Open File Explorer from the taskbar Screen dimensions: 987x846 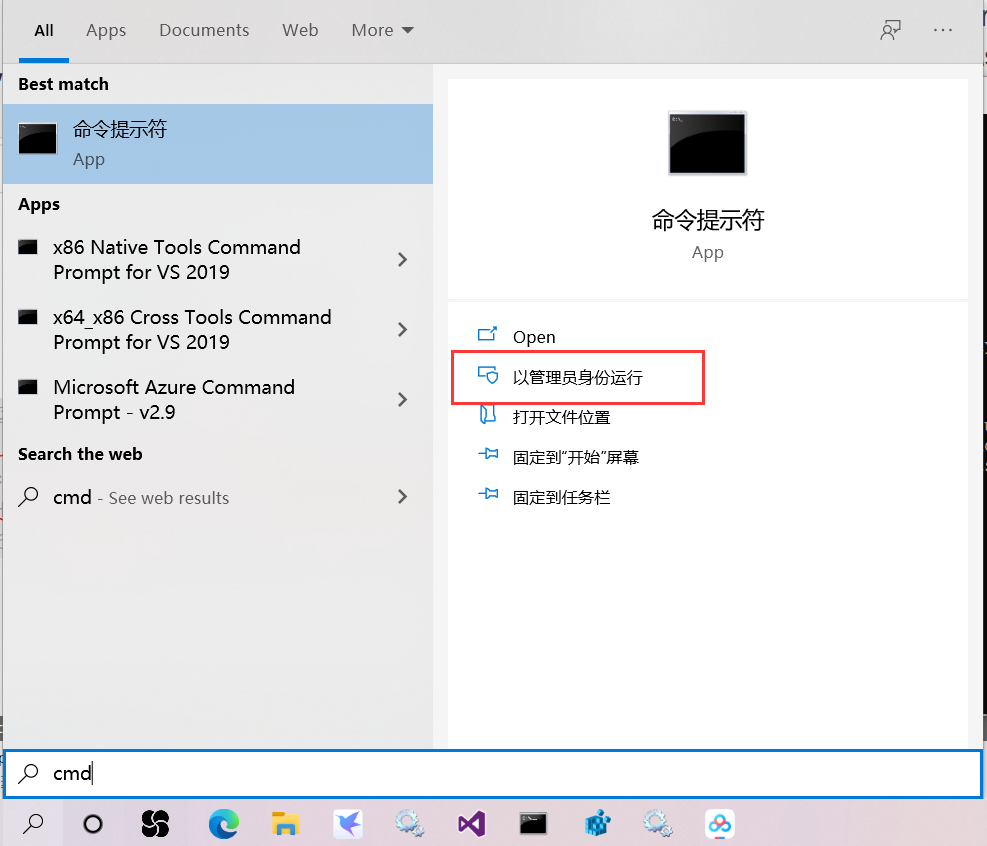point(285,824)
